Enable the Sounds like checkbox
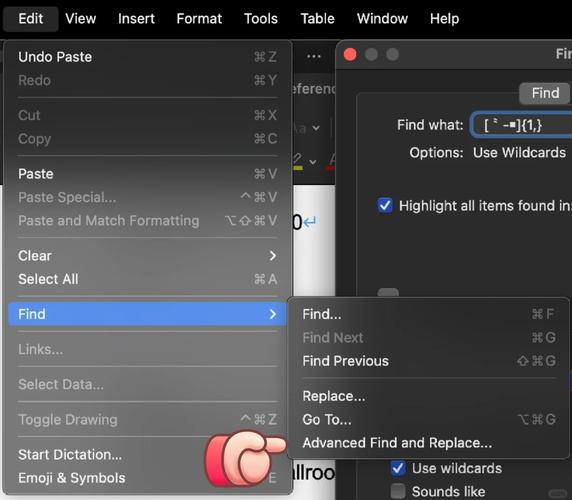The image size is (572, 500). click(398, 491)
